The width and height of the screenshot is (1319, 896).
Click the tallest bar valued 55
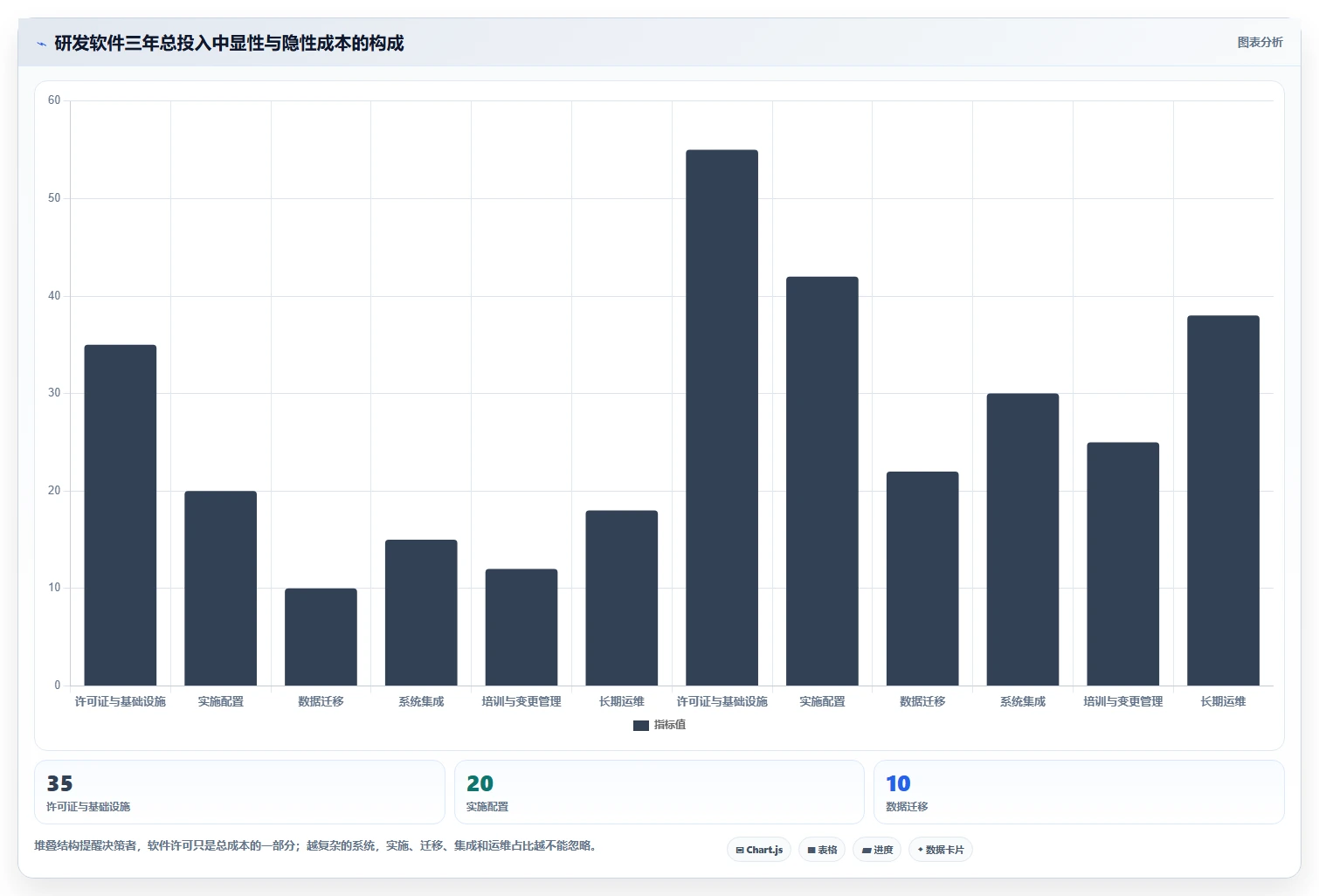click(x=722, y=417)
